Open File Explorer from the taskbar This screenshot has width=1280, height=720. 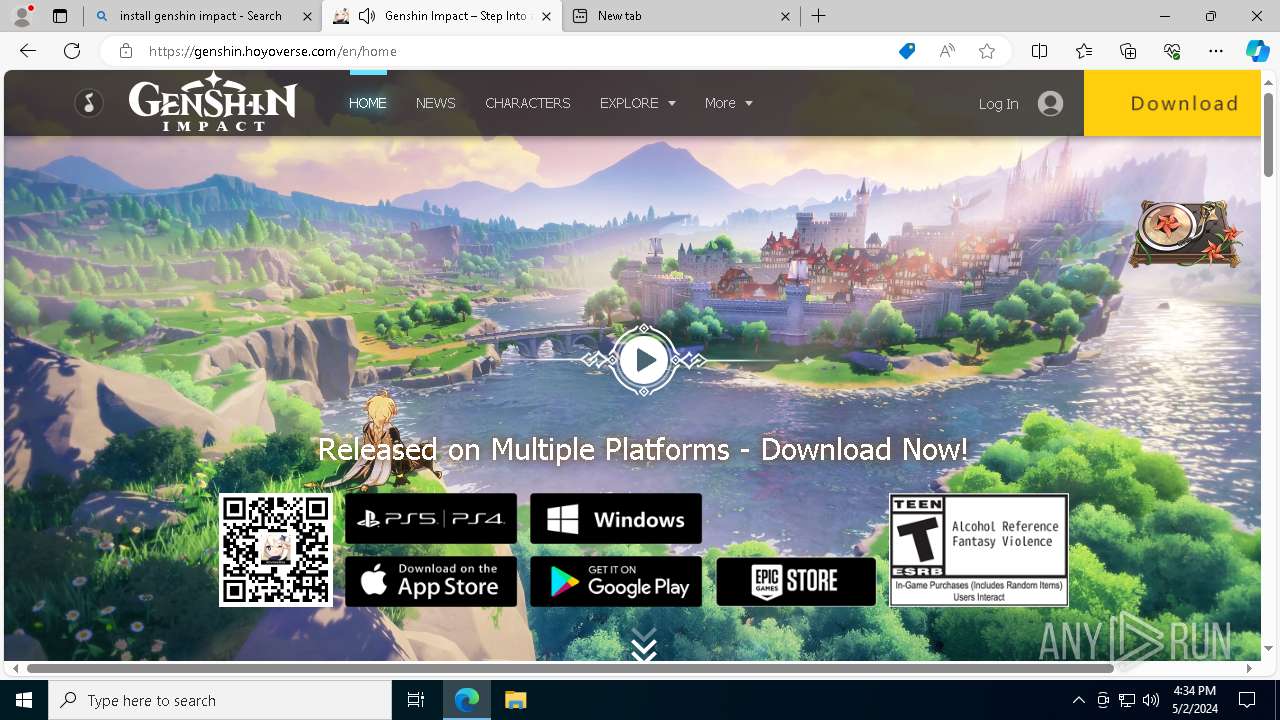(x=515, y=700)
